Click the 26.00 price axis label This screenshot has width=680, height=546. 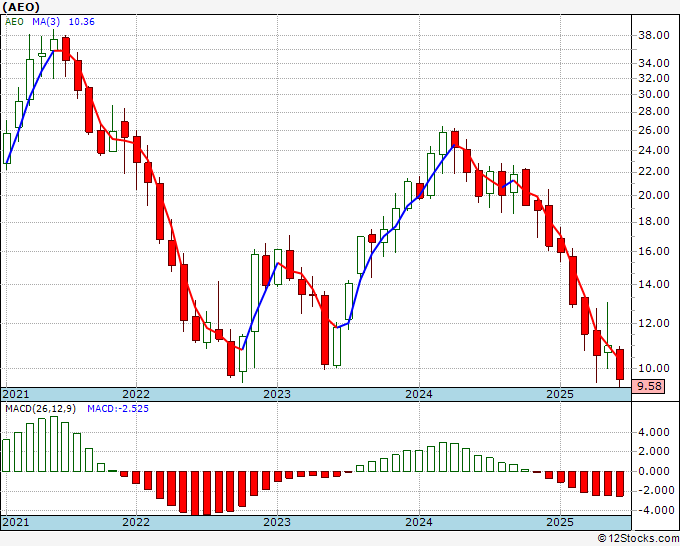pos(654,130)
